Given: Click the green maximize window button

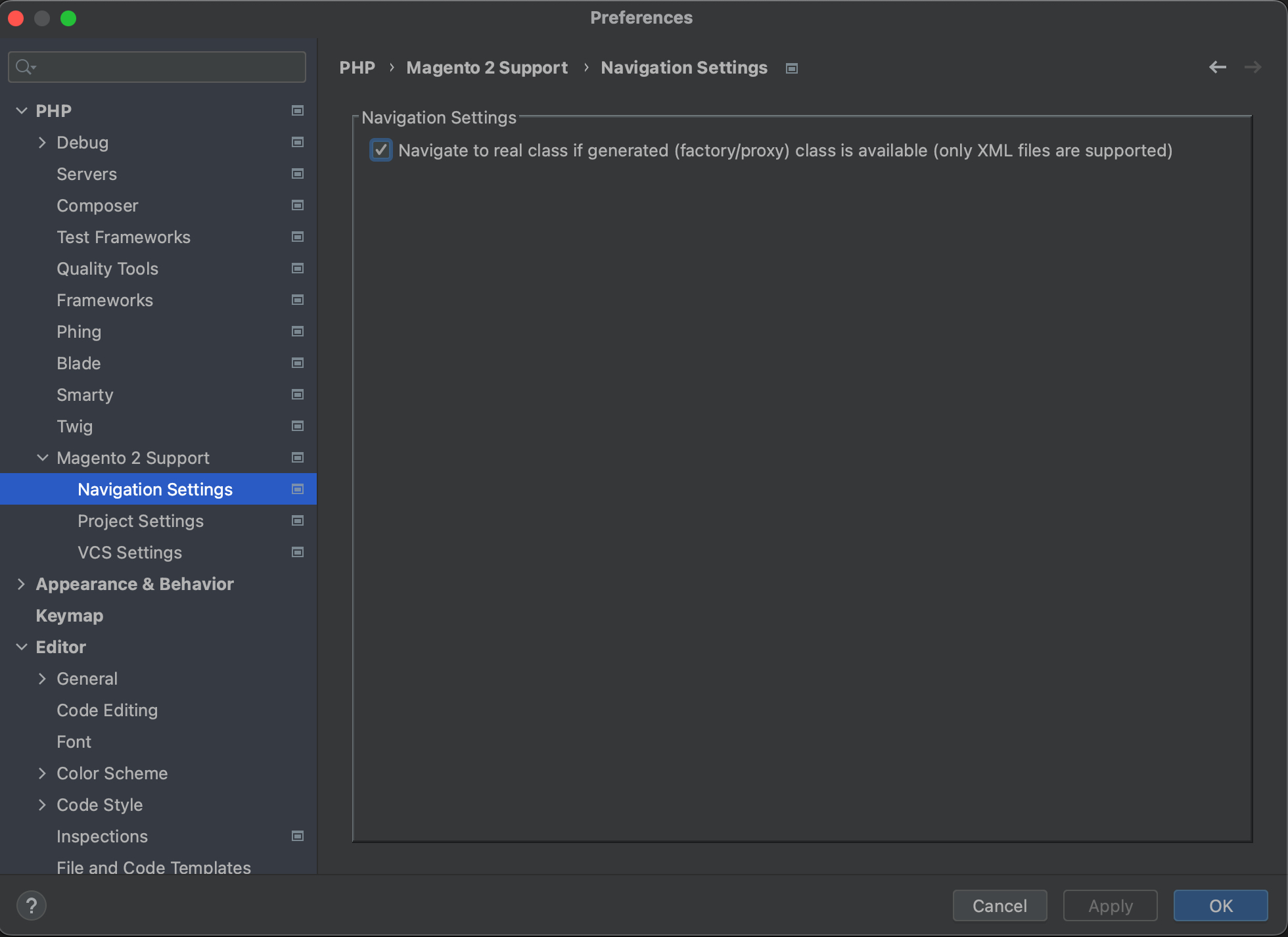Looking at the screenshot, I should coord(68,18).
